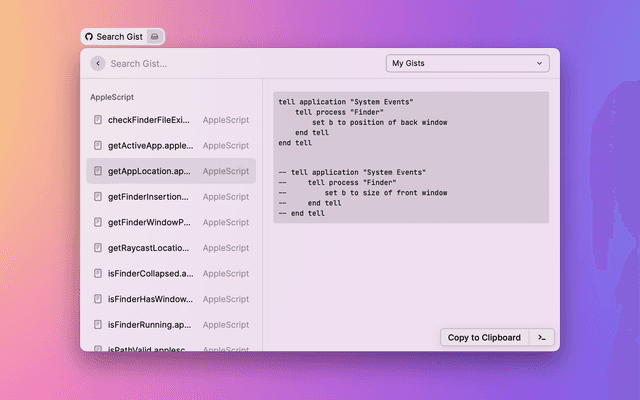Image resolution: width=640 pixels, height=400 pixels.
Task: Click the chevron arrow in My Gists selector
Action: click(540, 63)
